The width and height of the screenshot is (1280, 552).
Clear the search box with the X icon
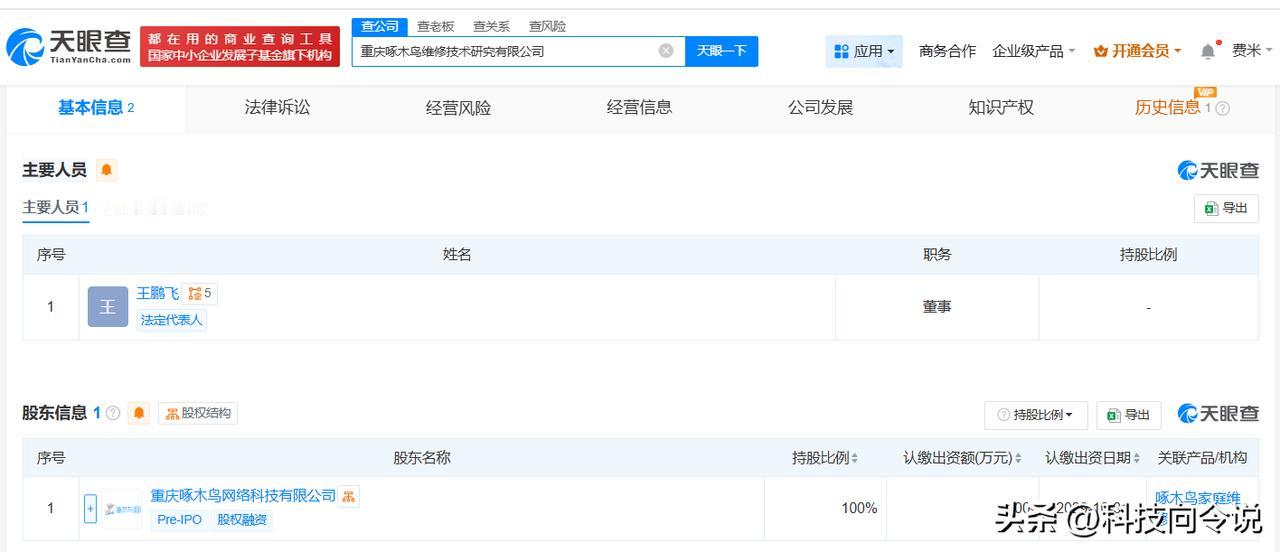tap(666, 51)
